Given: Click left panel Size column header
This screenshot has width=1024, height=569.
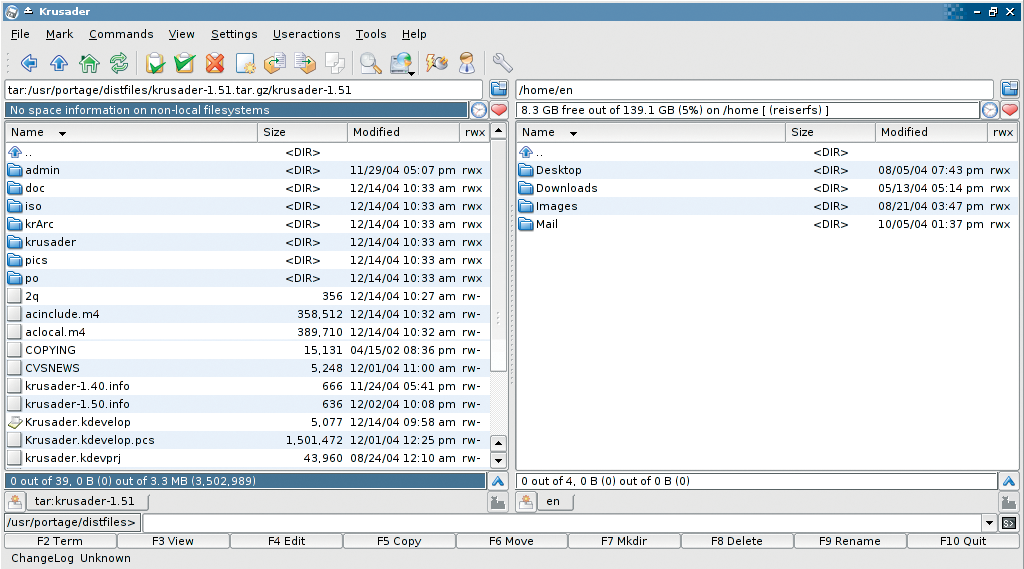Looking at the screenshot, I should pos(302,133).
